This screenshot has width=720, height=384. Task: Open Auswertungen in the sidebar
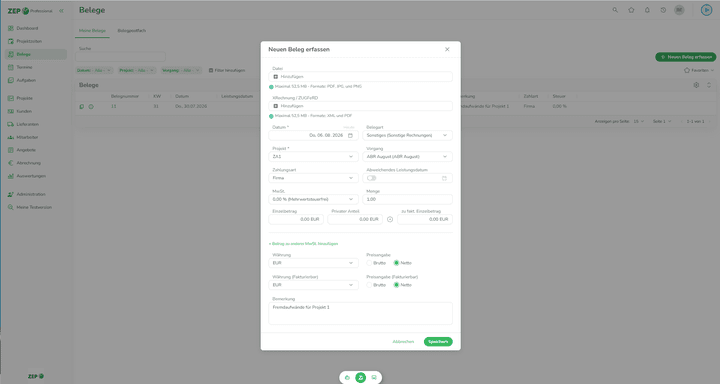31,176
